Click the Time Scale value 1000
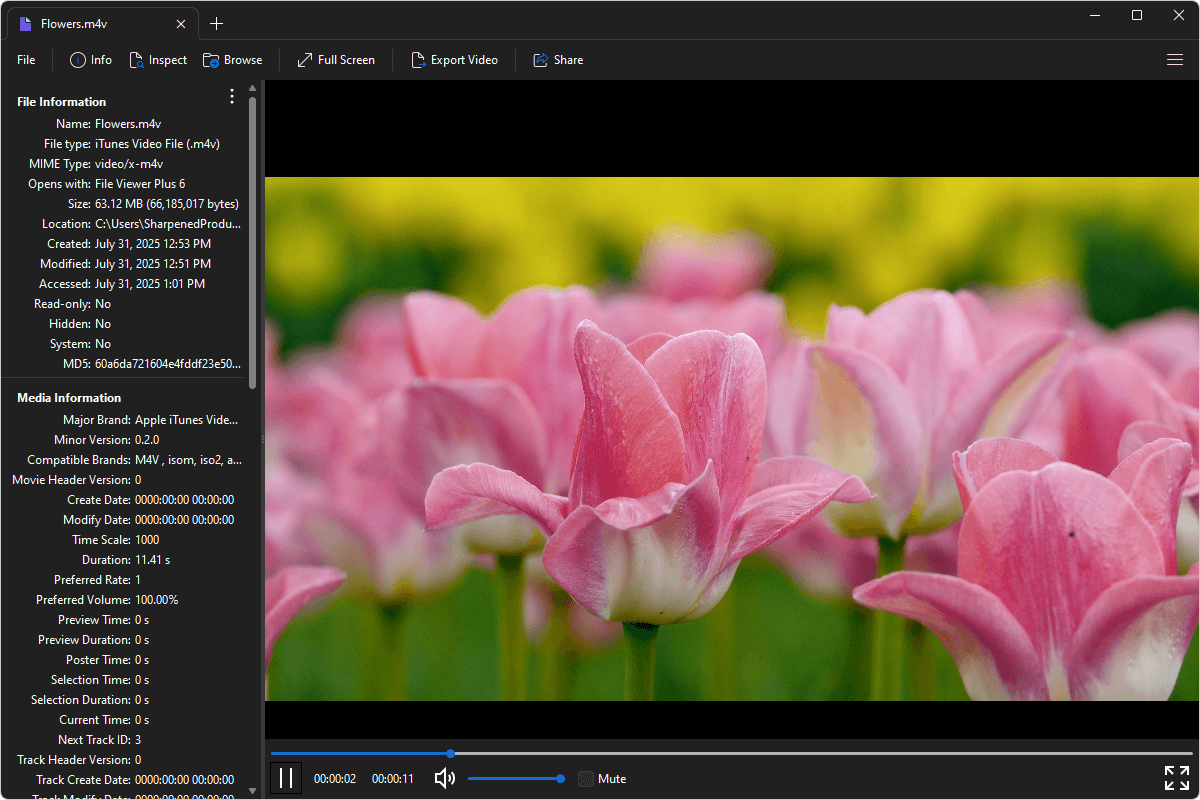The width and height of the screenshot is (1200, 800). 147,540
